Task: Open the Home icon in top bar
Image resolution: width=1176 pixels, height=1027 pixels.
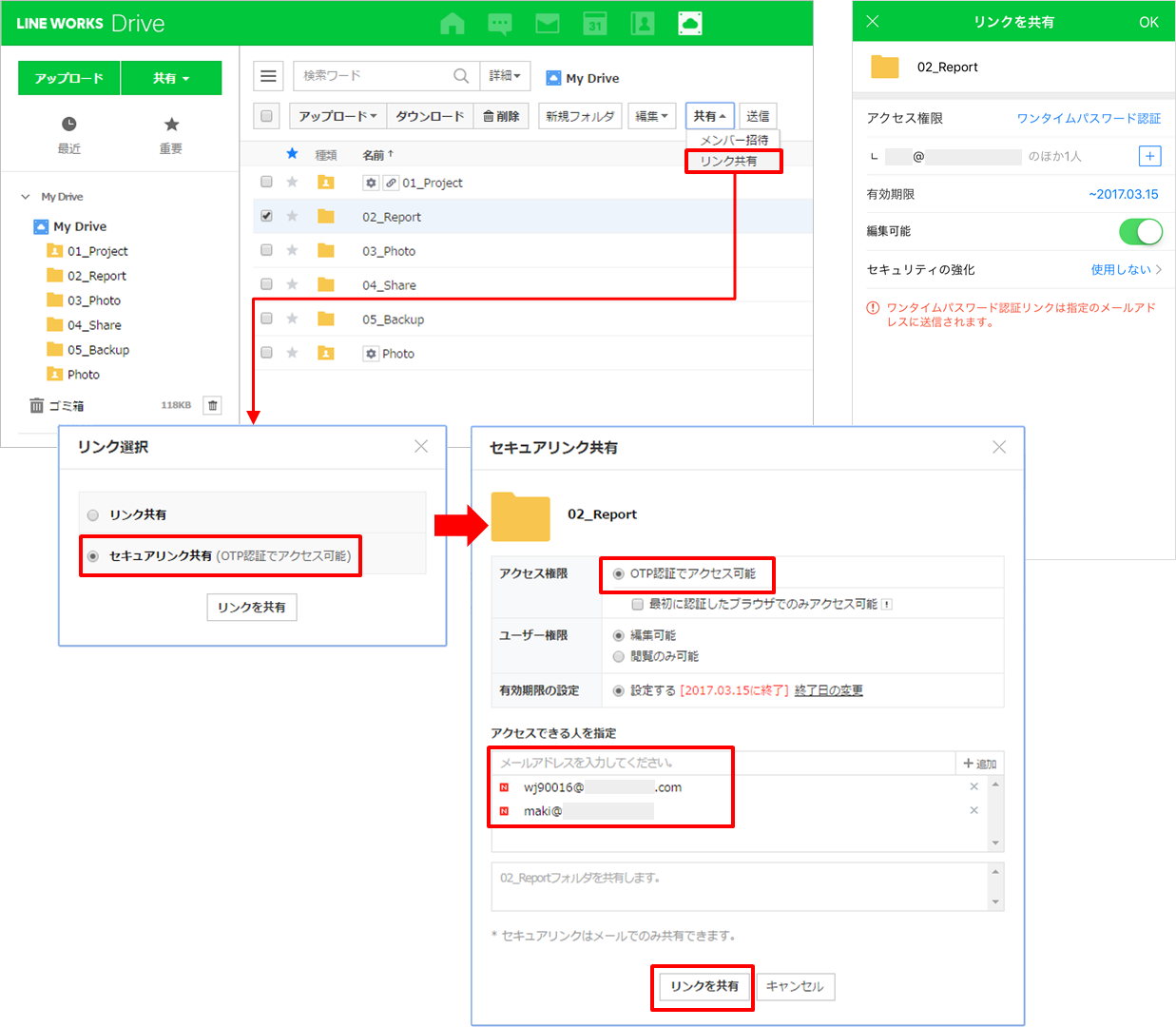Action: [x=453, y=24]
